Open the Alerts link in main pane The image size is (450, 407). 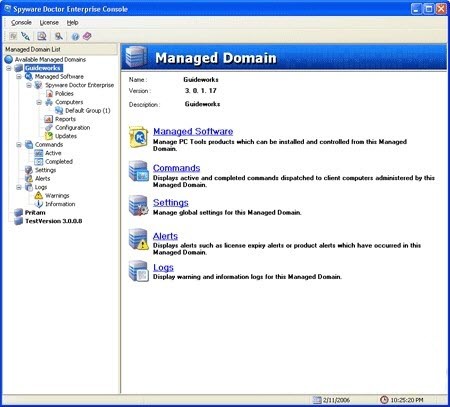(165, 236)
